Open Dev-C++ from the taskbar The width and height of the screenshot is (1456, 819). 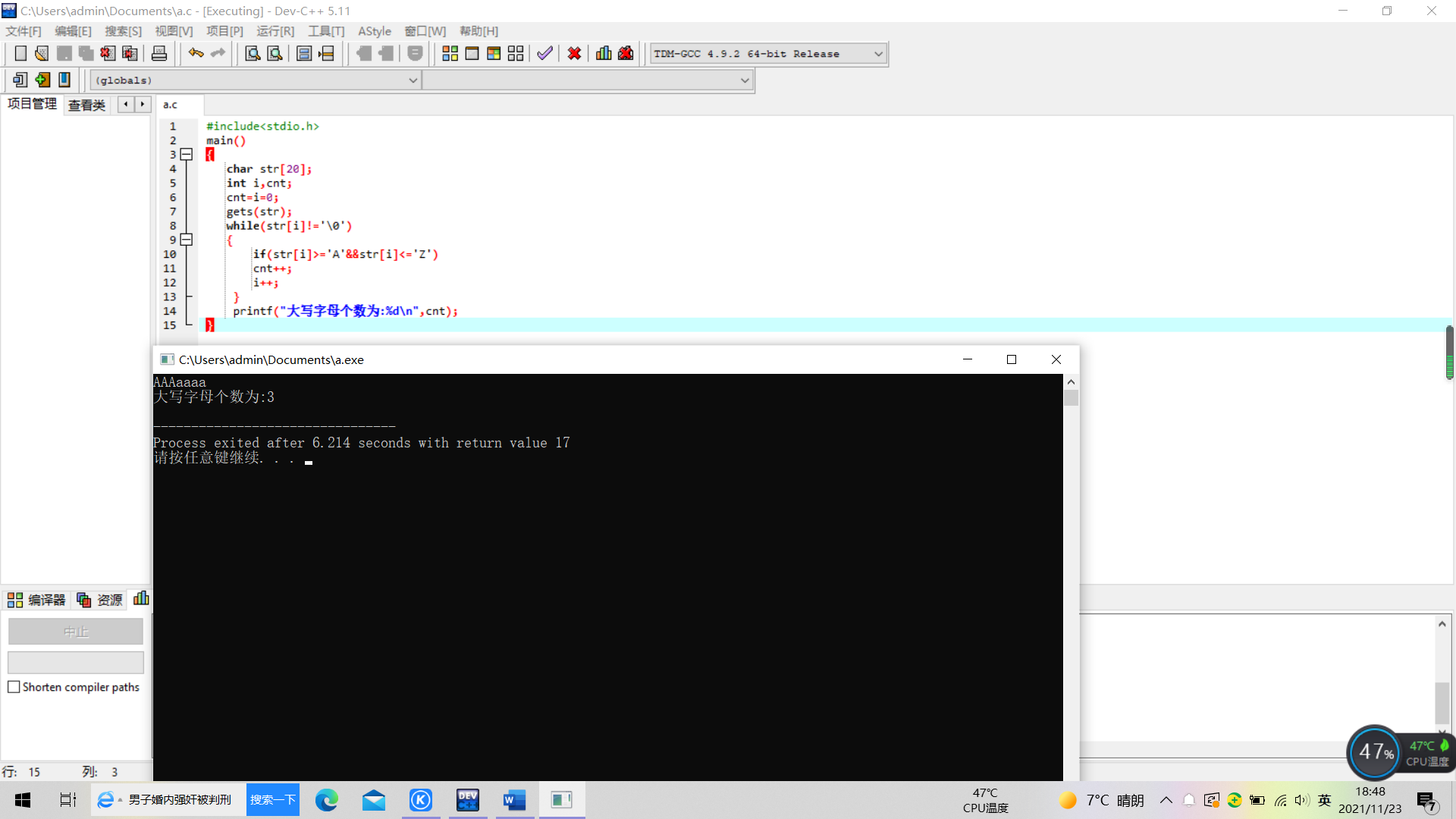(x=468, y=800)
